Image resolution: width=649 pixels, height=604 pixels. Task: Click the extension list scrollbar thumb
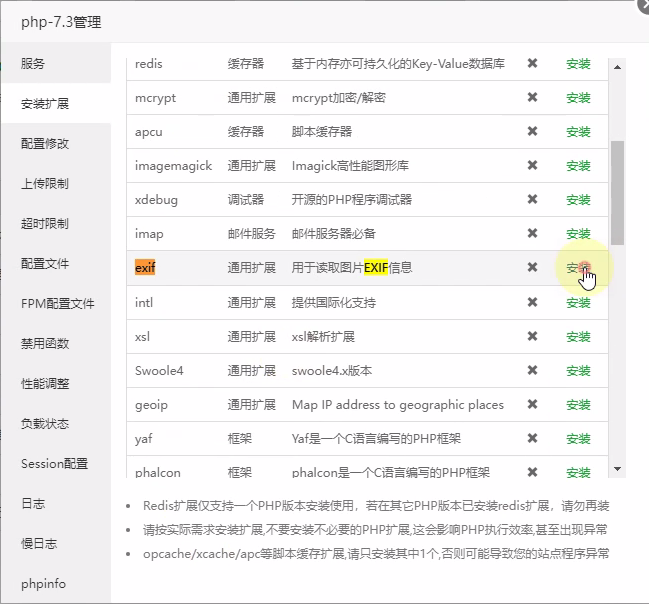point(617,193)
